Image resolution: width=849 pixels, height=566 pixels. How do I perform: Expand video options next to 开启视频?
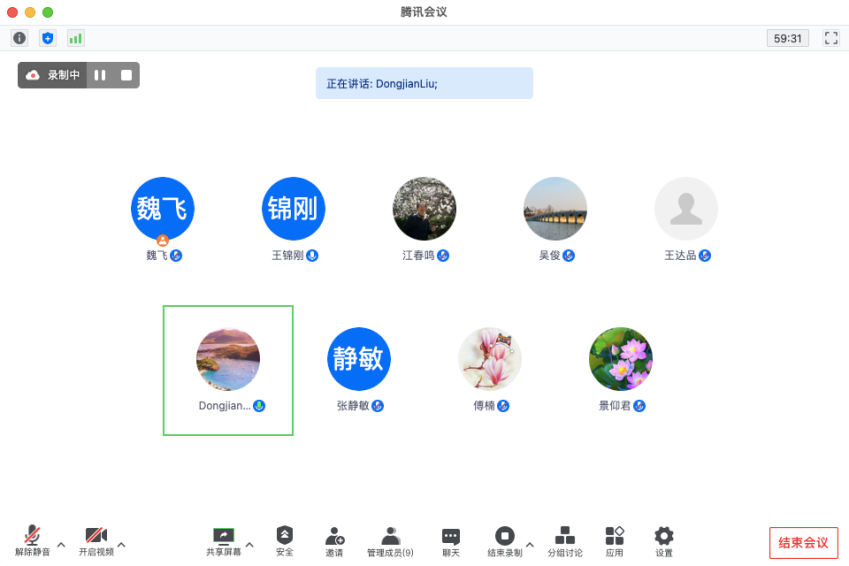coord(123,545)
